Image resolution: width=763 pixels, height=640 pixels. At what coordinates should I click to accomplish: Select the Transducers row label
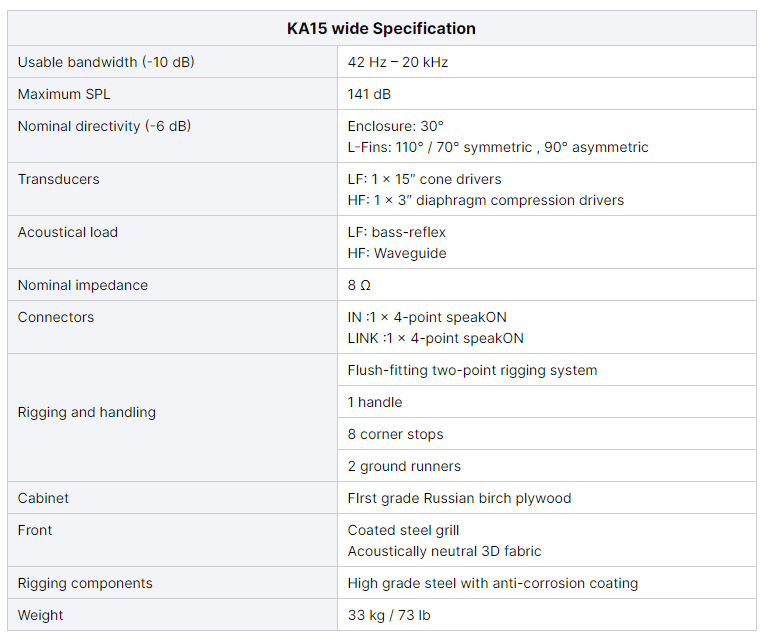tap(59, 179)
